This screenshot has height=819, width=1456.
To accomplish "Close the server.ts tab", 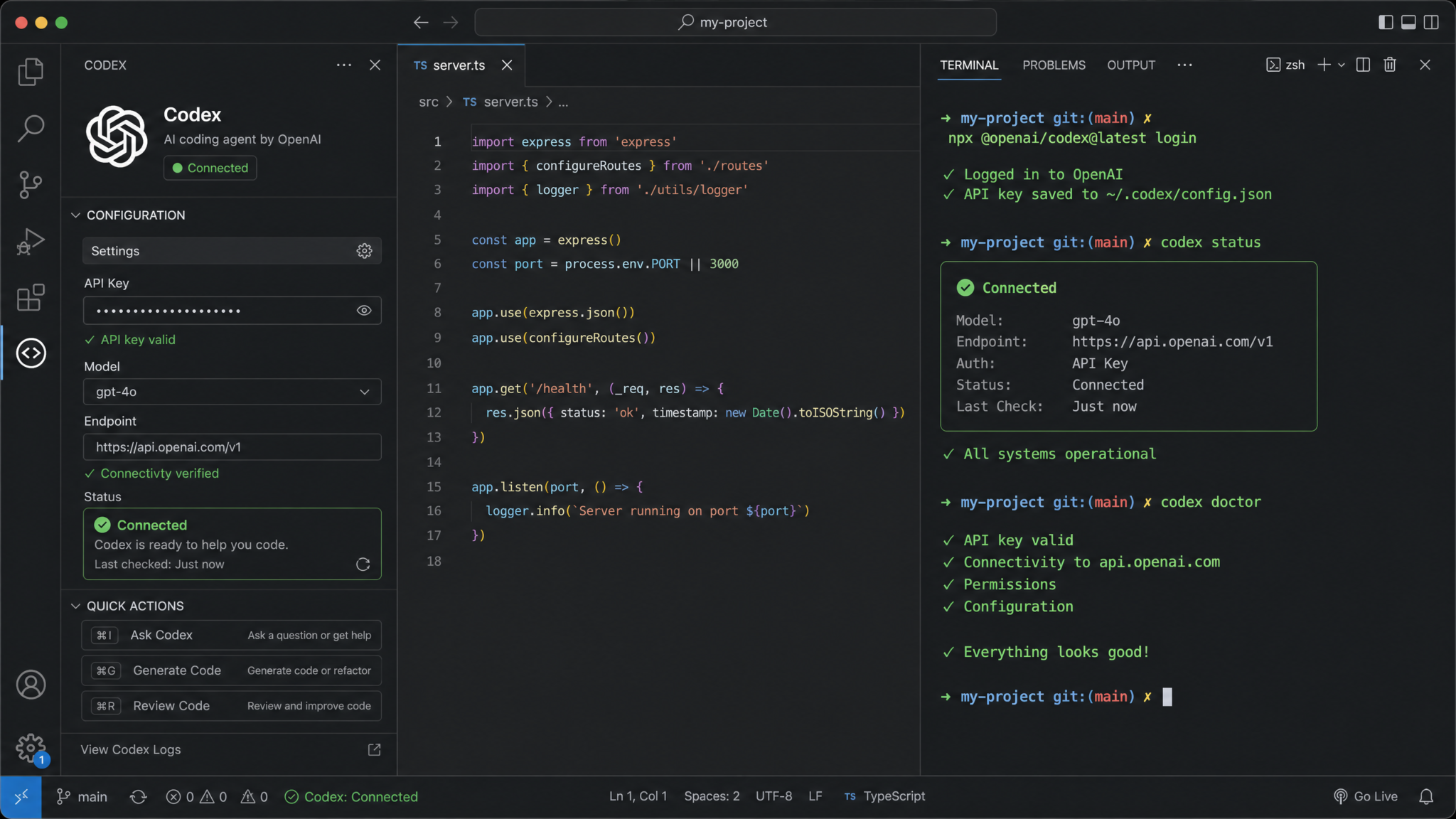I will point(507,65).
